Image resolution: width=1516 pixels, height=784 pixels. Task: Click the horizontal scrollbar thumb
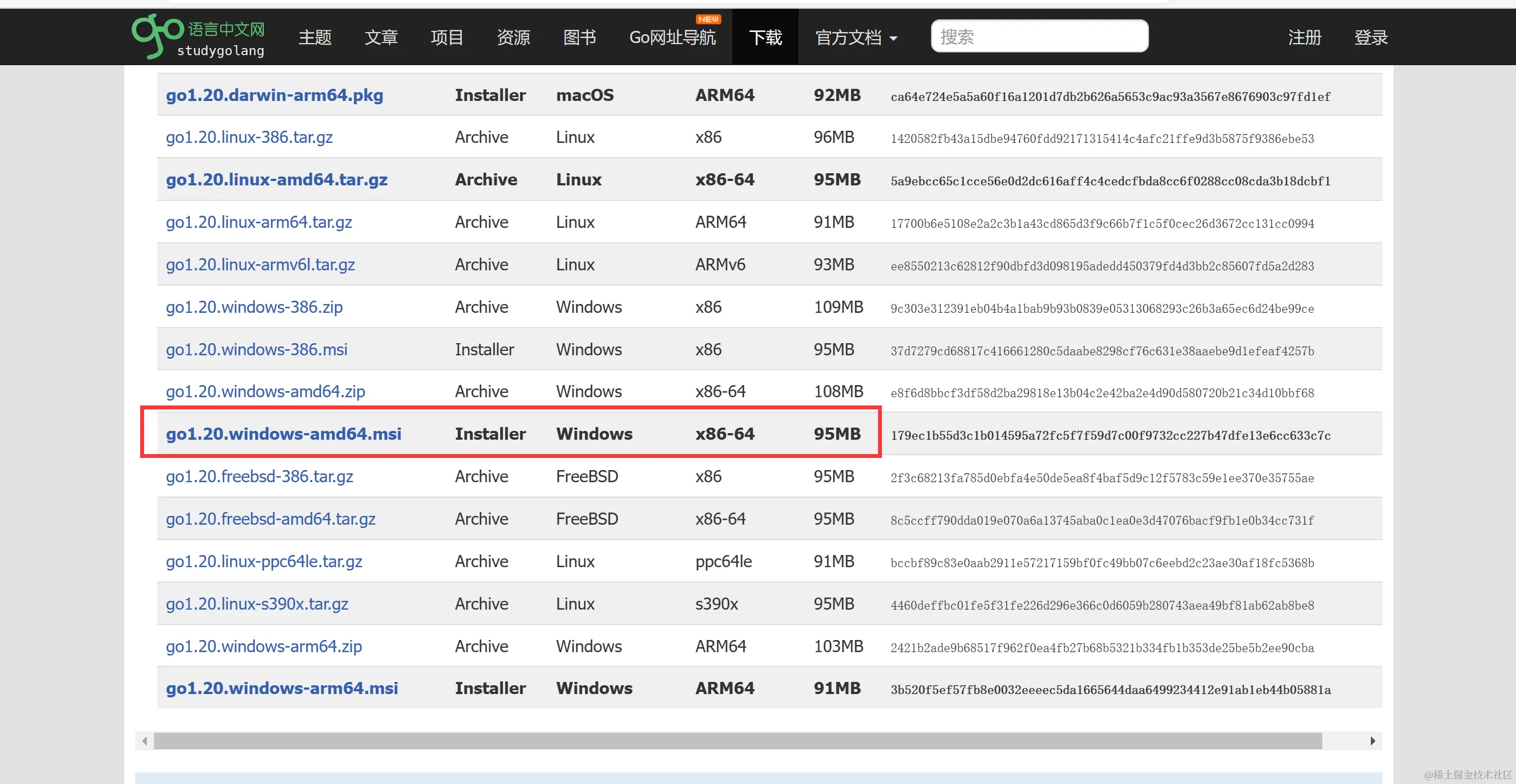pyautogui.click(x=737, y=741)
